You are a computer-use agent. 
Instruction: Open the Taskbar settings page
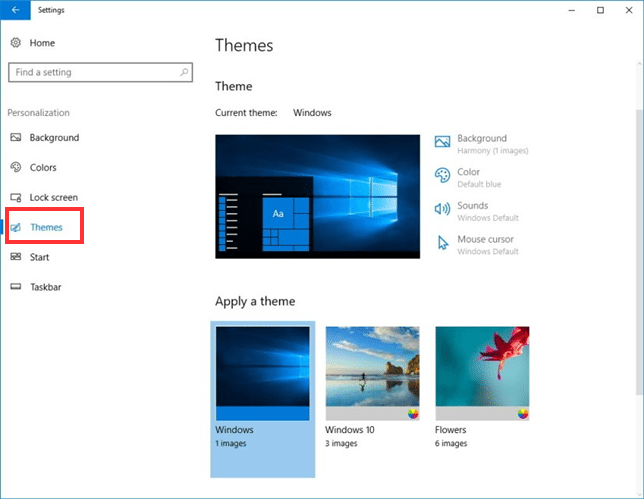(45, 287)
